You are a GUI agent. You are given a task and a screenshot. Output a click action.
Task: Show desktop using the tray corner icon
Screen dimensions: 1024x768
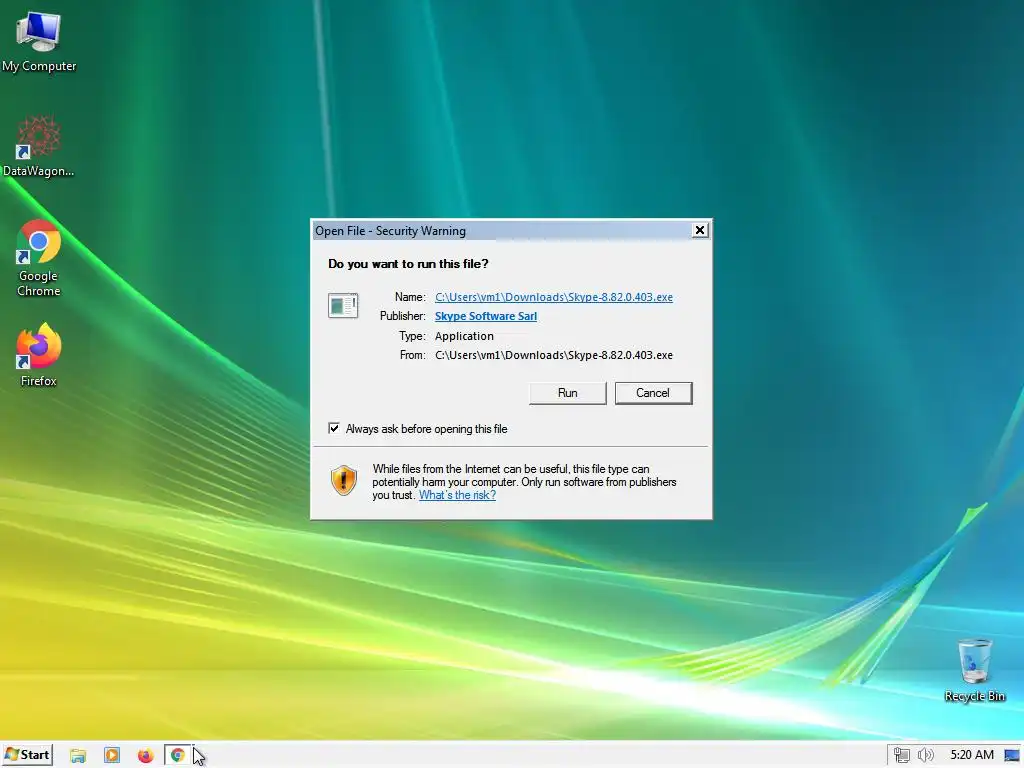pos(1013,756)
